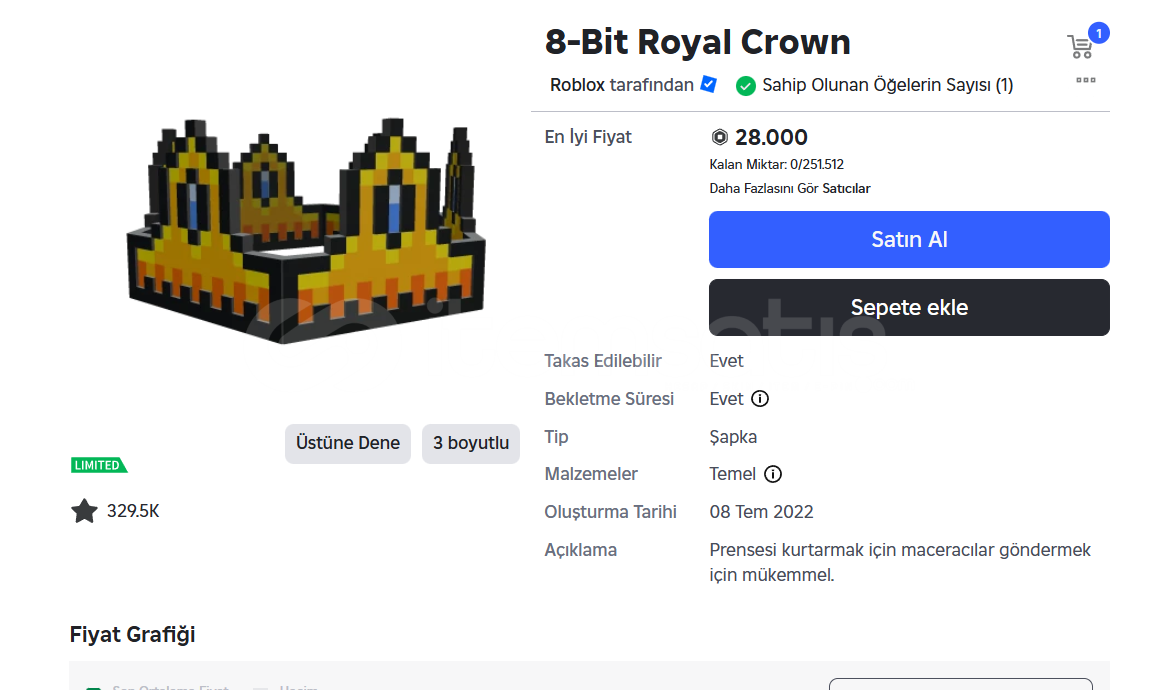Add item with Sepete ekle button
The width and height of the screenshot is (1157, 690).
point(909,307)
